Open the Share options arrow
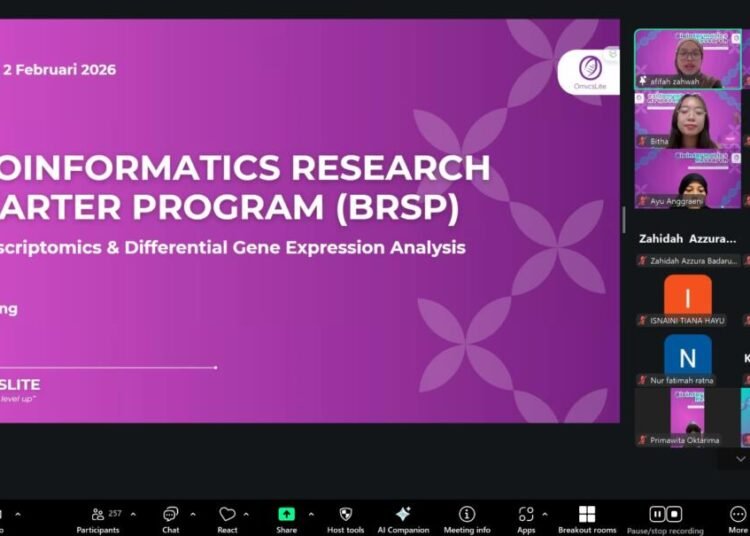This screenshot has width=750, height=536. [310, 514]
